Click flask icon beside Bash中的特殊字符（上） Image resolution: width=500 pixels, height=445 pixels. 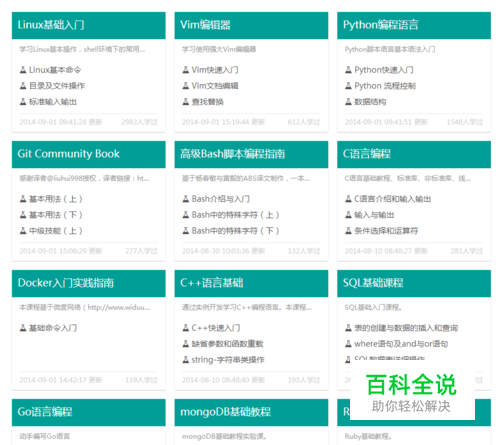click(x=186, y=215)
